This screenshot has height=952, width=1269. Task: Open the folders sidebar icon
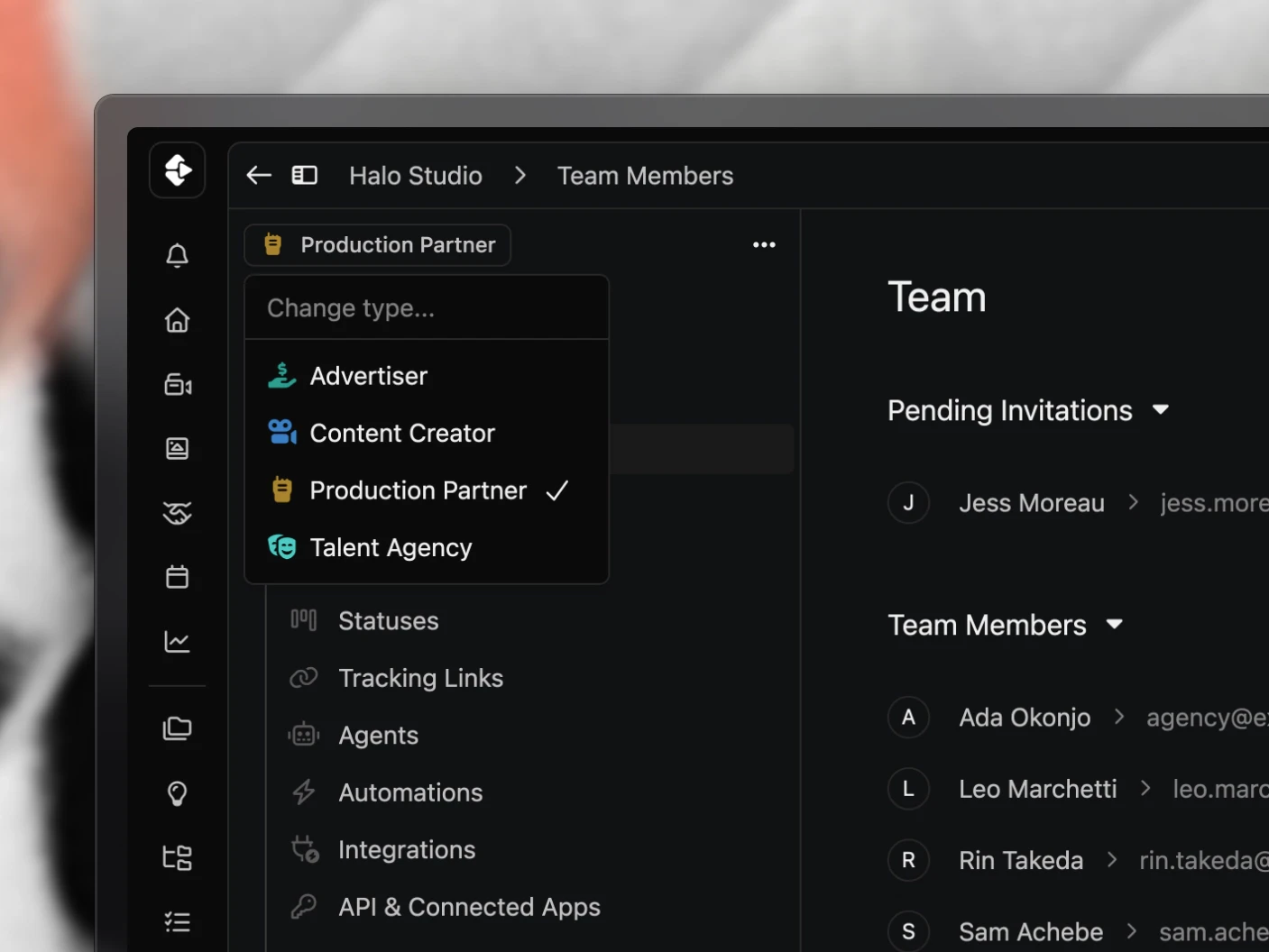point(178,728)
